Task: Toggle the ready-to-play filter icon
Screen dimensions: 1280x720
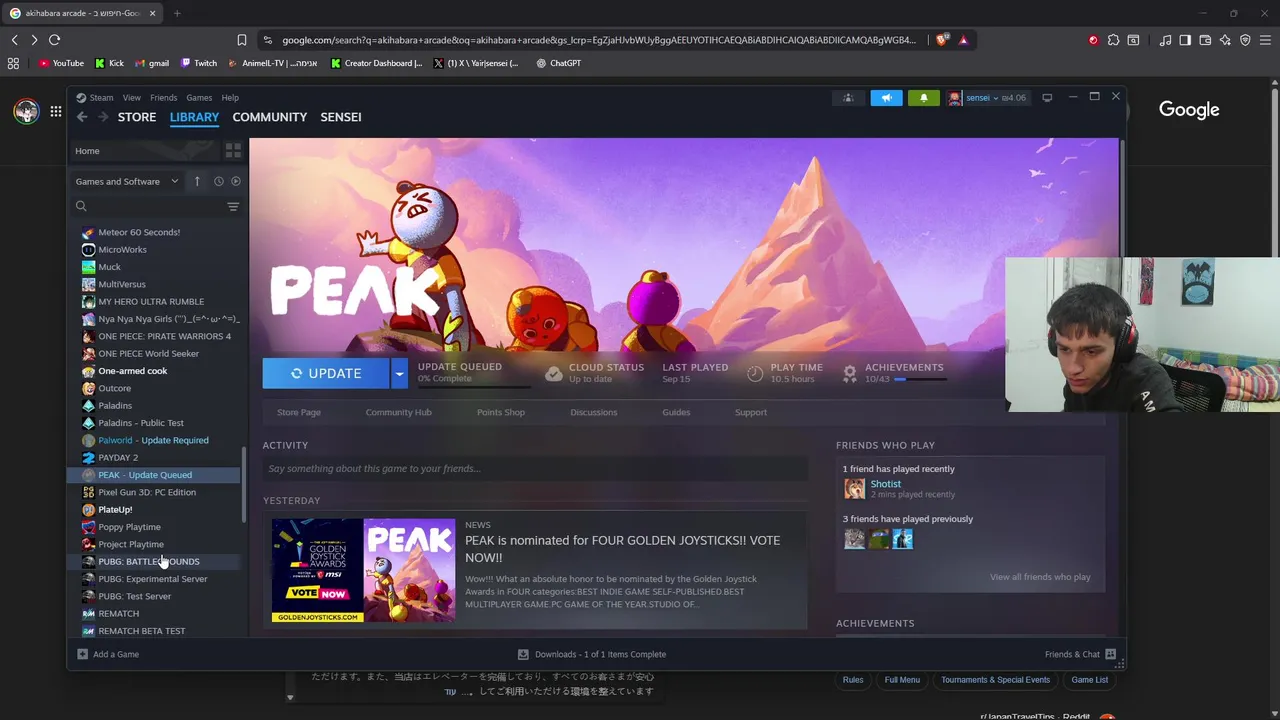Action: click(236, 181)
